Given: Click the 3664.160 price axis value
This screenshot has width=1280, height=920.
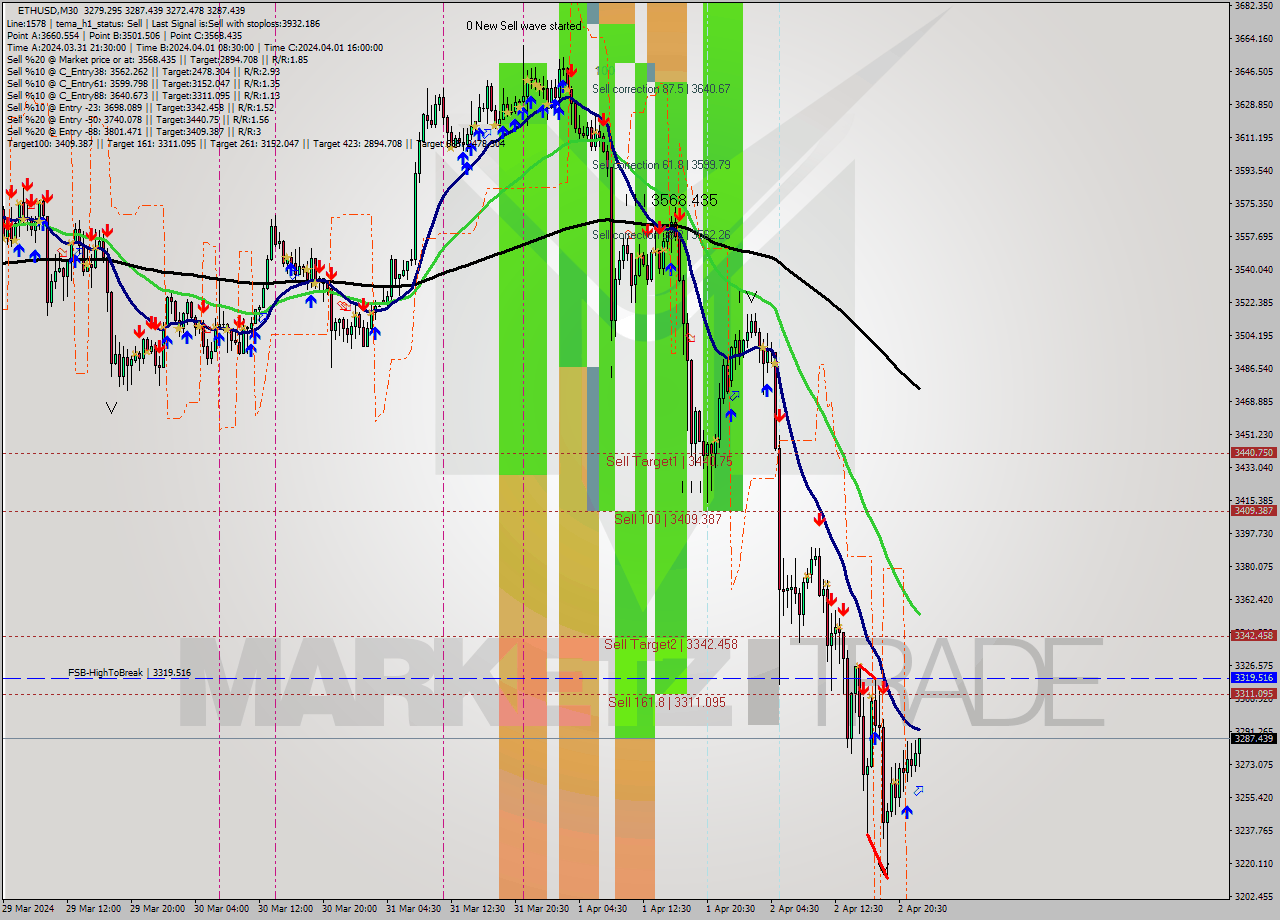Looking at the screenshot, I should pyautogui.click(x=1254, y=39).
